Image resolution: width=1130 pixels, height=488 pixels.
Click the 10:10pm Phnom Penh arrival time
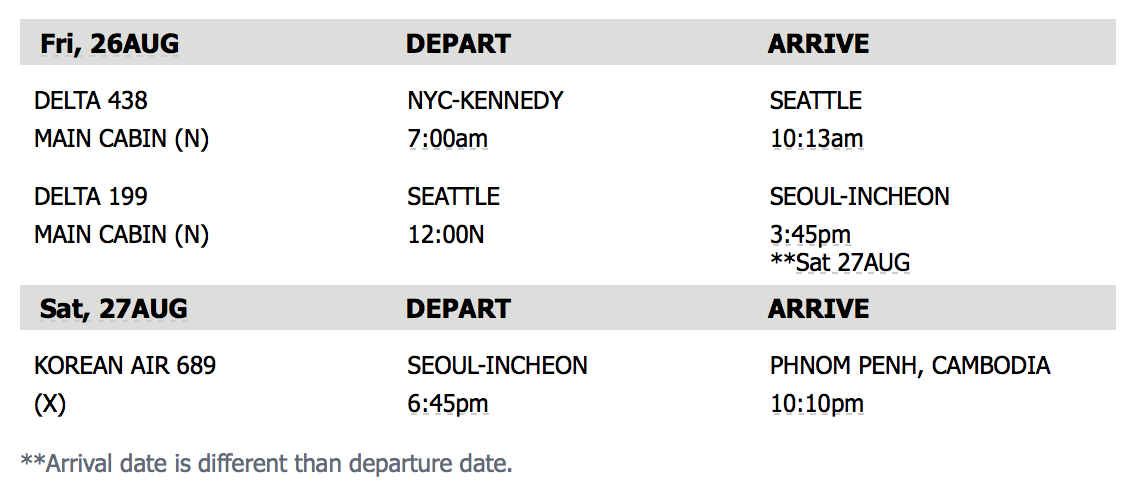click(817, 404)
